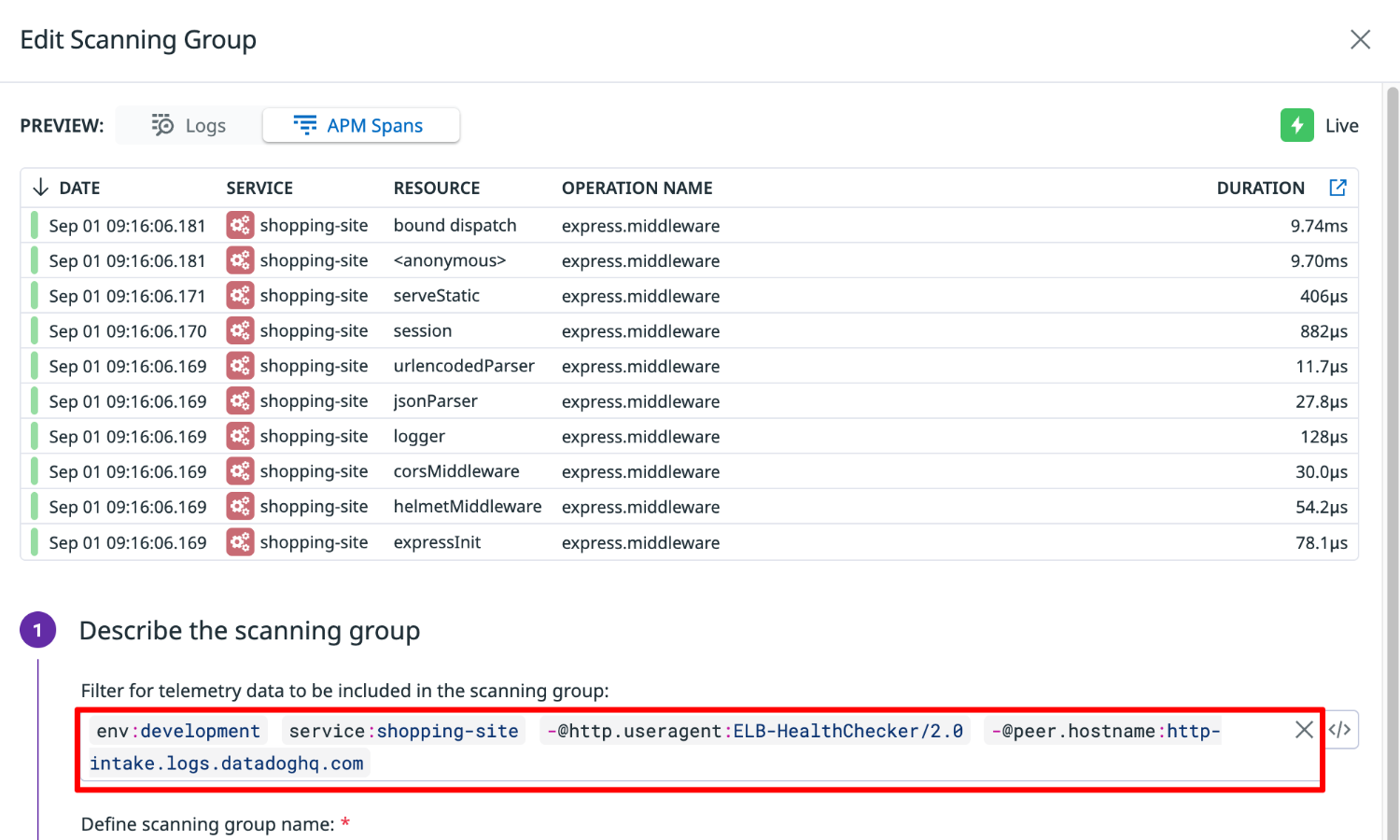Select the helmetMiddleware resource cell
Viewport: 1400px width, 840px height.
[468, 507]
